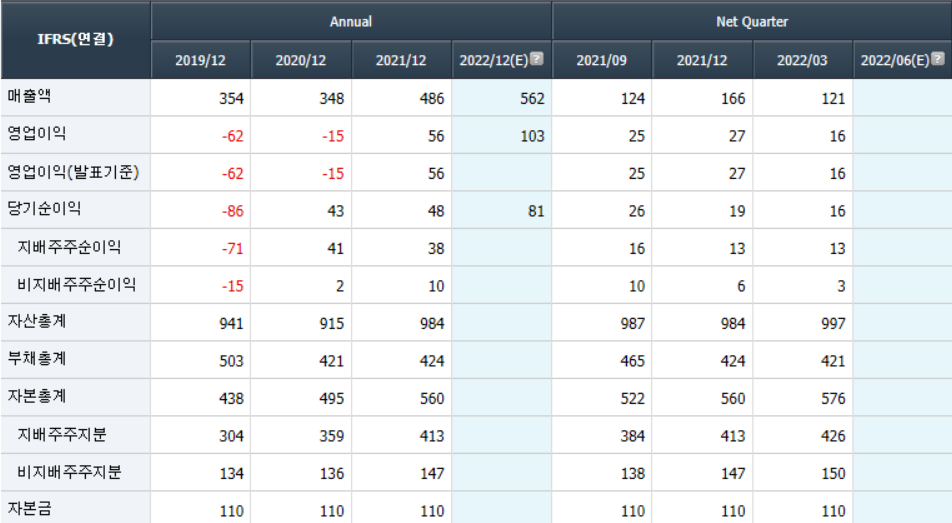952x523 pixels.
Task: Click 당기순이익 value -86 for 2019/12
Action: tap(233, 211)
